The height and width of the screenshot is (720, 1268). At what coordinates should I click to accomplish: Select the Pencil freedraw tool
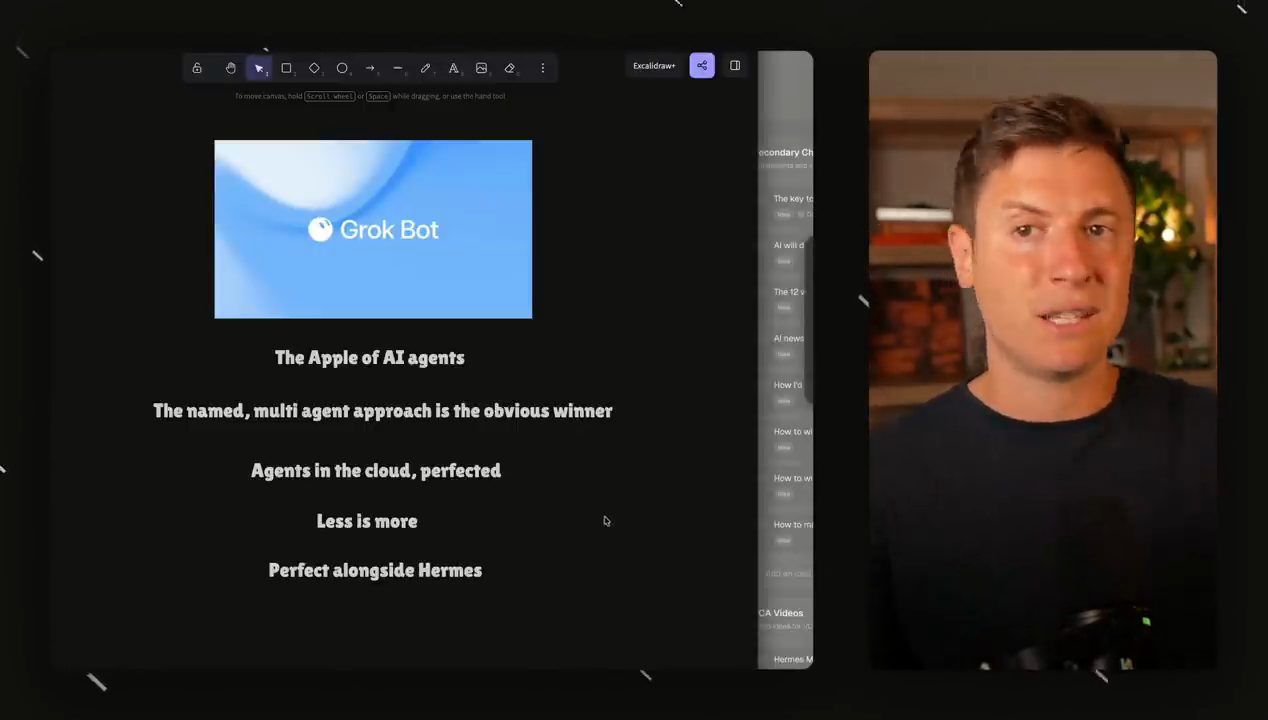tap(425, 68)
